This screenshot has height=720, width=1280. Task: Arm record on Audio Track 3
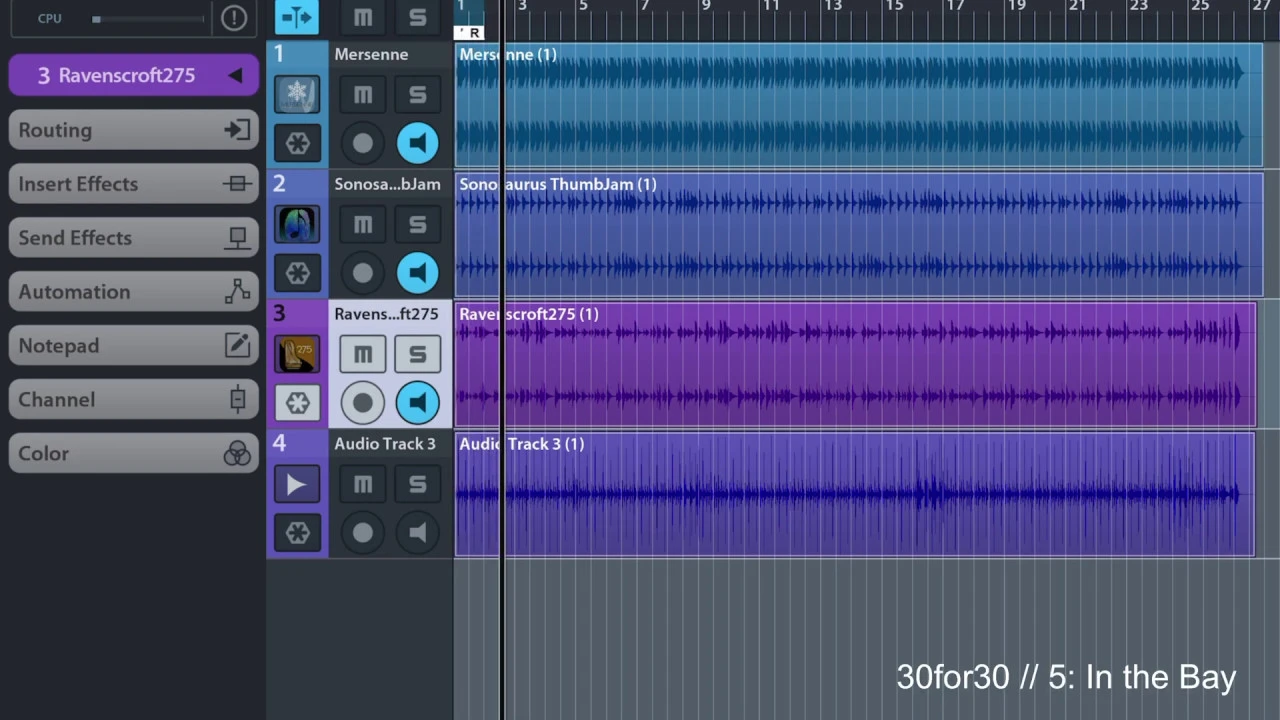(363, 533)
